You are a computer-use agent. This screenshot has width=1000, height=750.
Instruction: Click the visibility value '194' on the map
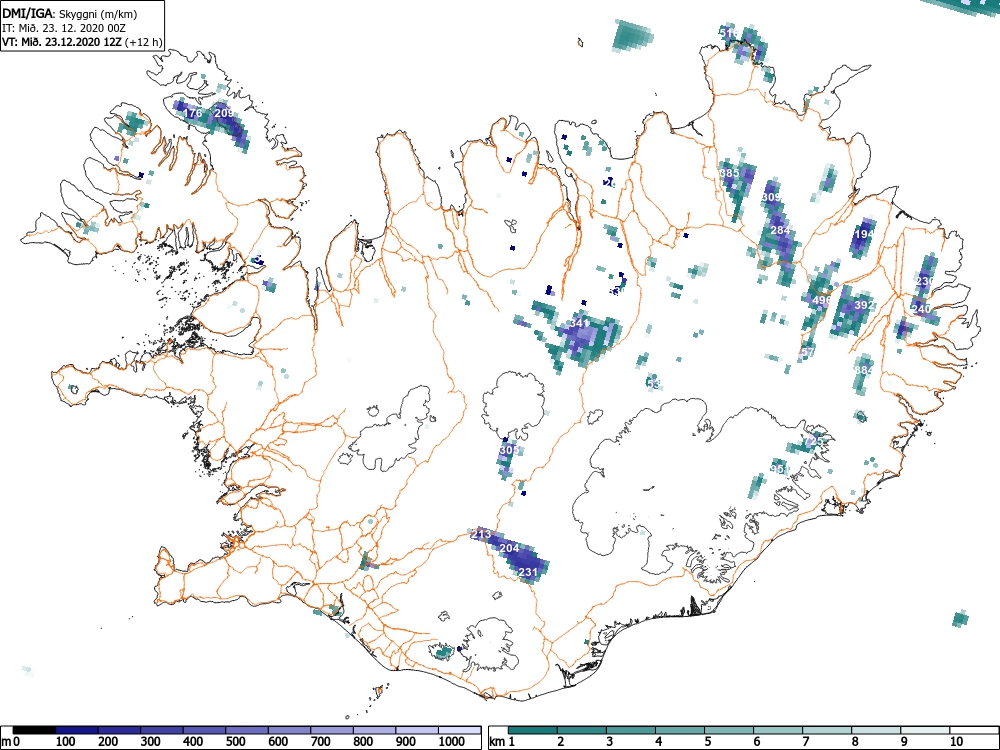(x=864, y=234)
